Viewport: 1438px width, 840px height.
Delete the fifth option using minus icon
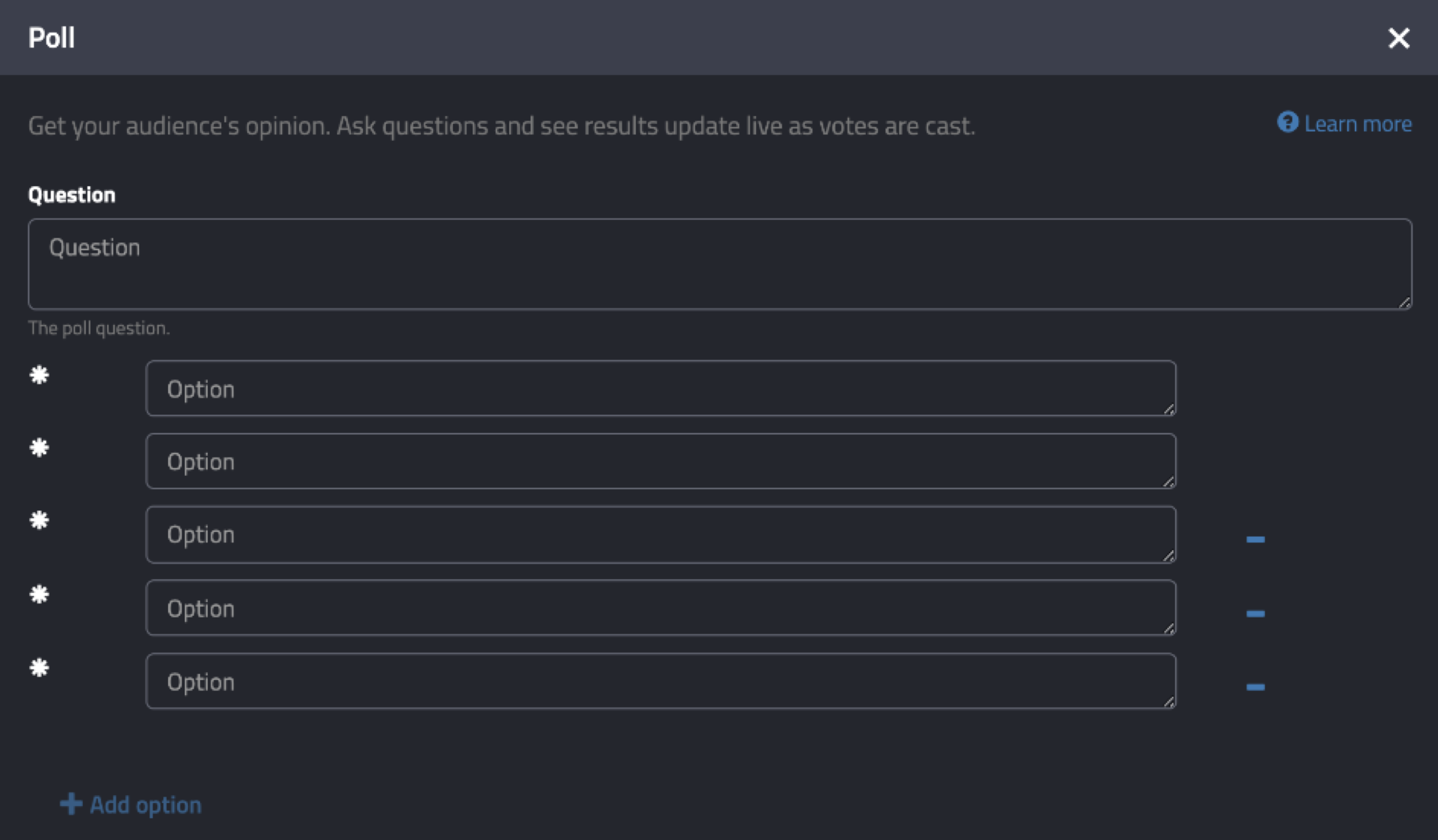[1255, 687]
